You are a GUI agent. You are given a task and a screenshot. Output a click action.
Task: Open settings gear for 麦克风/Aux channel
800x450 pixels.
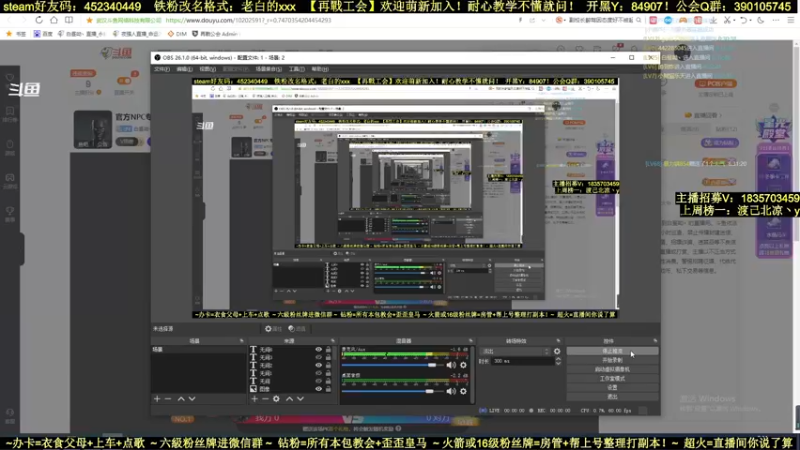(x=463, y=365)
